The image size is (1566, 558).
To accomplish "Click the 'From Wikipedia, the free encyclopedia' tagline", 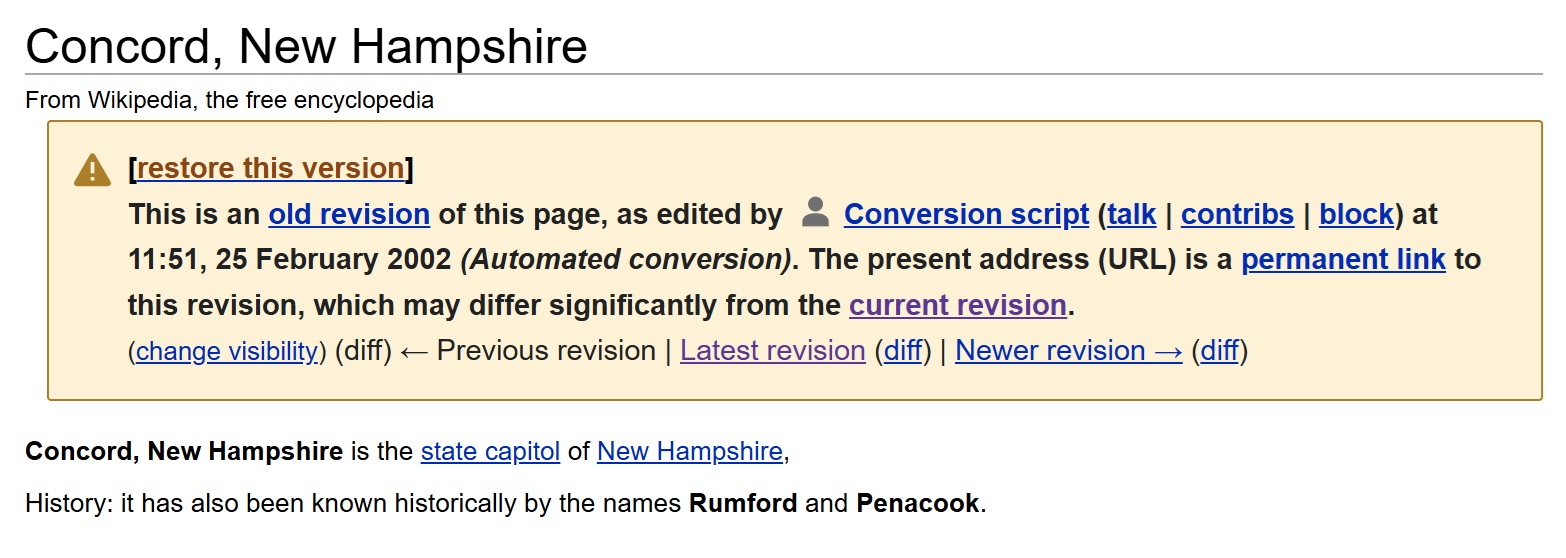I will (229, 100).
